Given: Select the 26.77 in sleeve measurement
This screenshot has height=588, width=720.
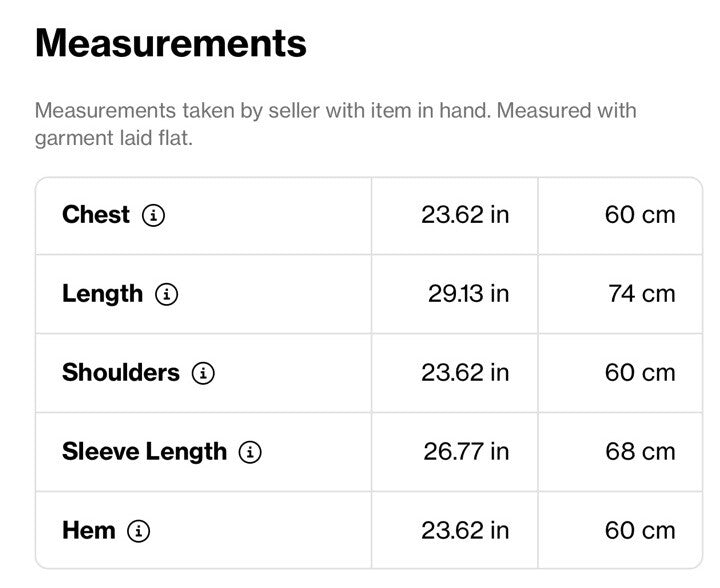Looking at the screenshot, I should click(466, 452).
